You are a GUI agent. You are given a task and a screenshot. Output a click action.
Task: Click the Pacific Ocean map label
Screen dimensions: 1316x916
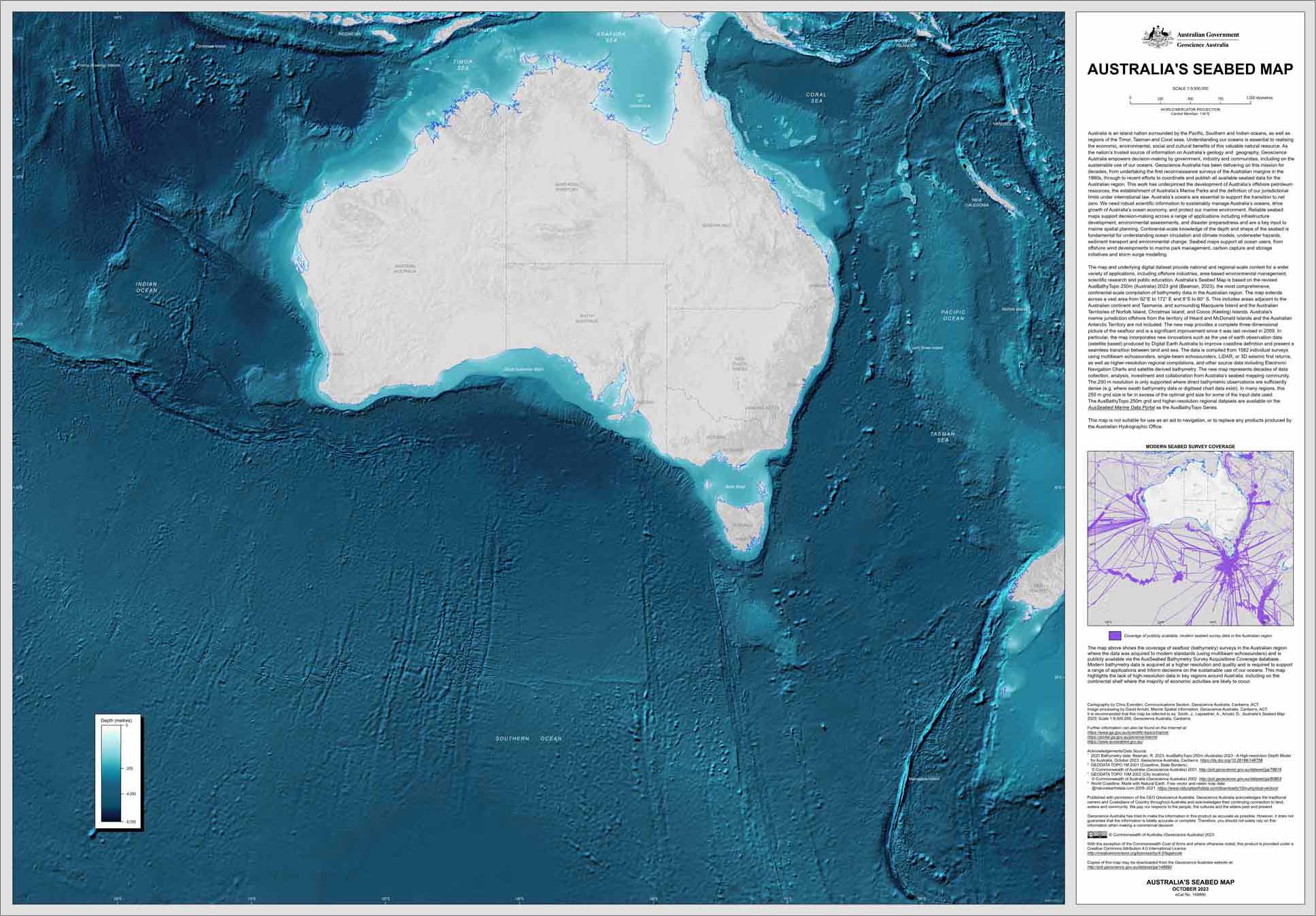click(953, 315)
